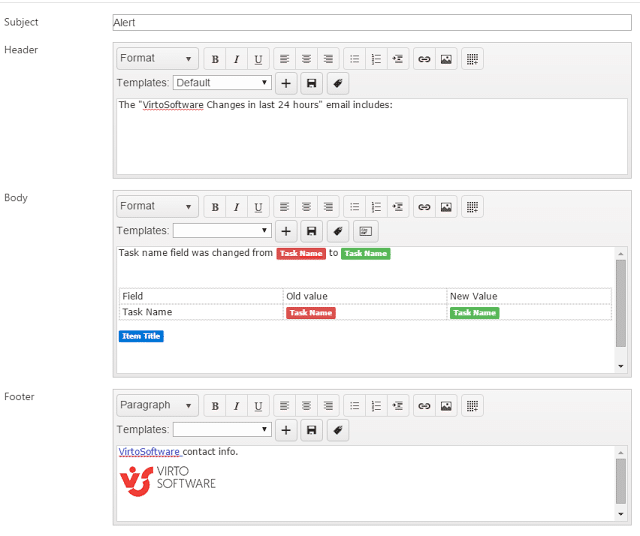The width and height of the screenshot is (640, 536).
Task: Insert image in Footer editor
Action: (x=446, y=406)
